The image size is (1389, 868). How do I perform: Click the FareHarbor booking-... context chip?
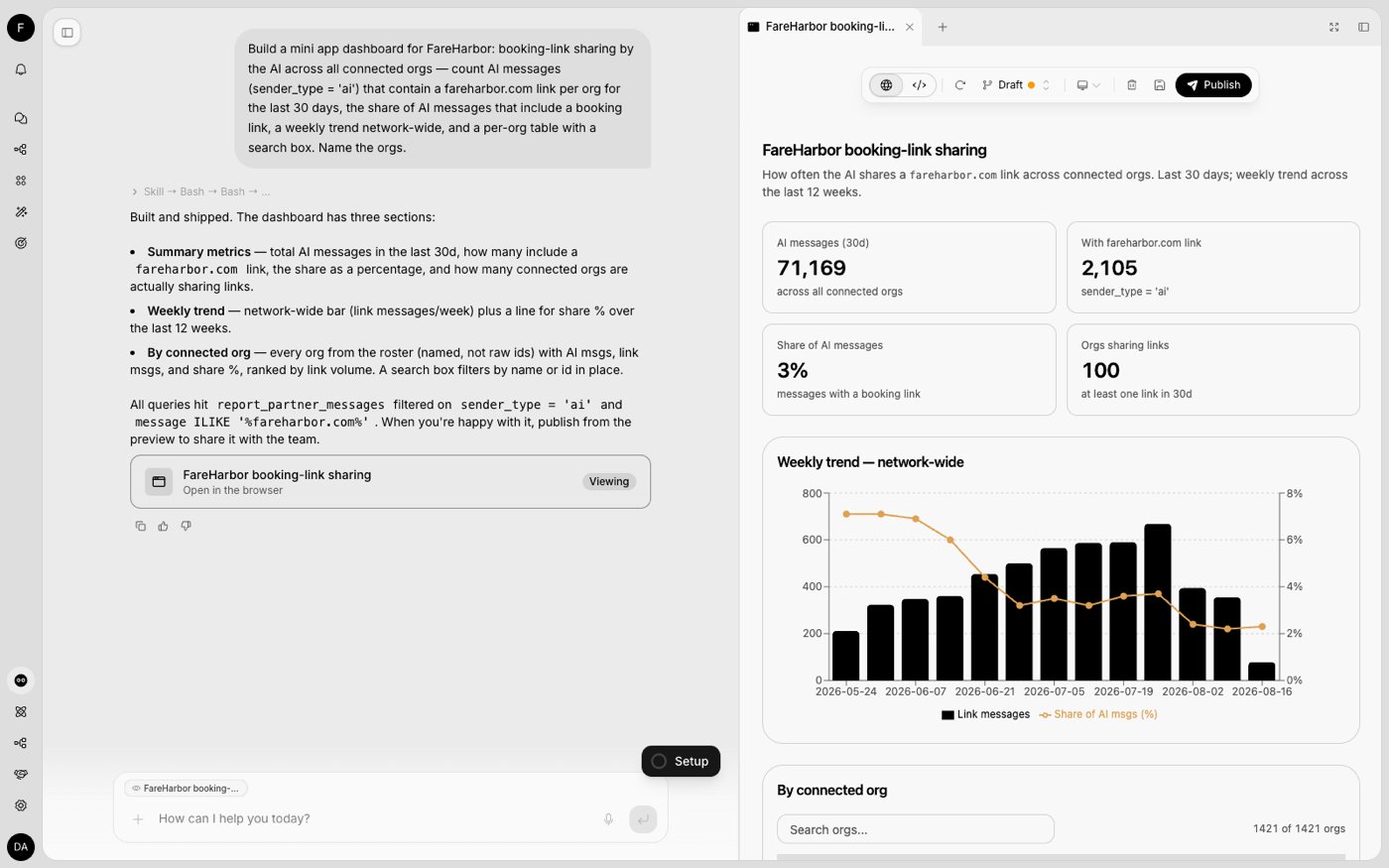pos(186,789)
